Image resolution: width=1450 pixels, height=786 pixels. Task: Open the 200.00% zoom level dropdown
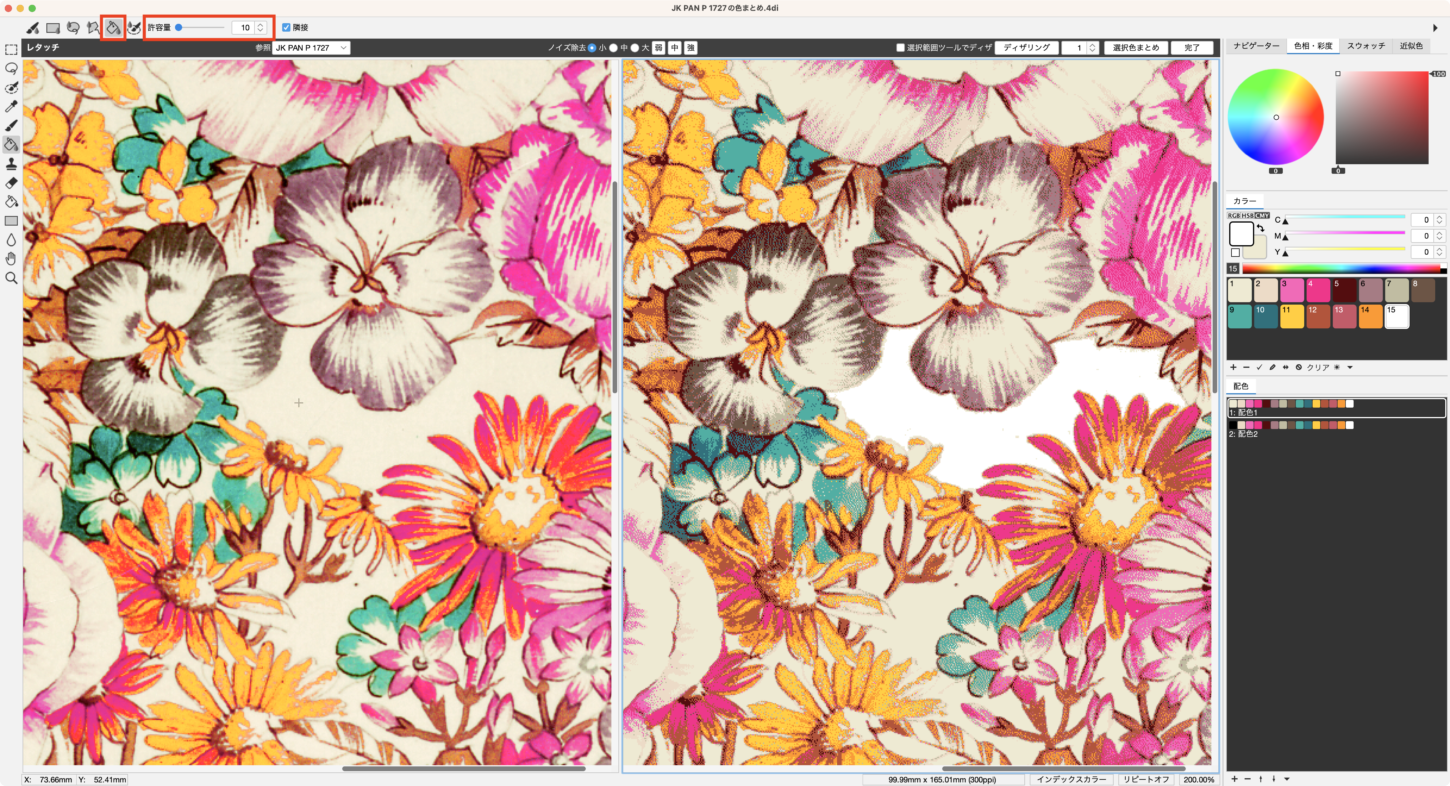point(1198,779)
